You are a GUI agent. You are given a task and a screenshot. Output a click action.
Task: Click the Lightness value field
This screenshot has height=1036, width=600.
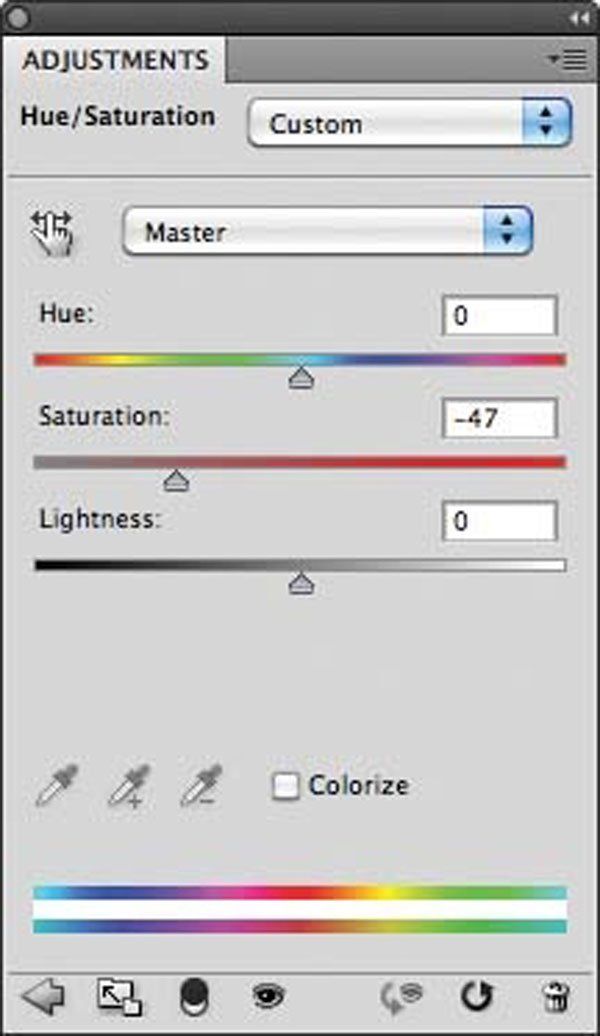tap(499, 521)
